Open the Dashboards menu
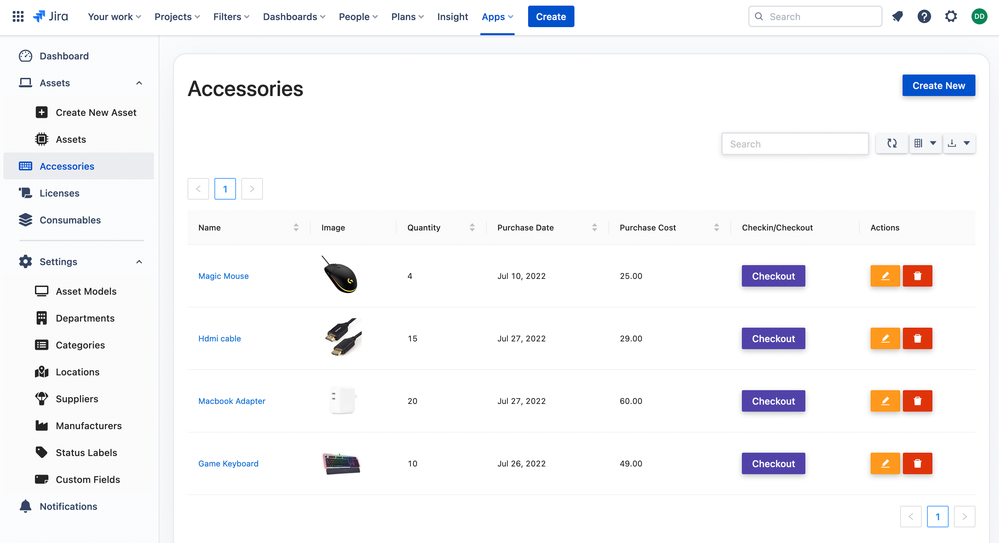This screenshot has width=999, height=543. point(294,17)
